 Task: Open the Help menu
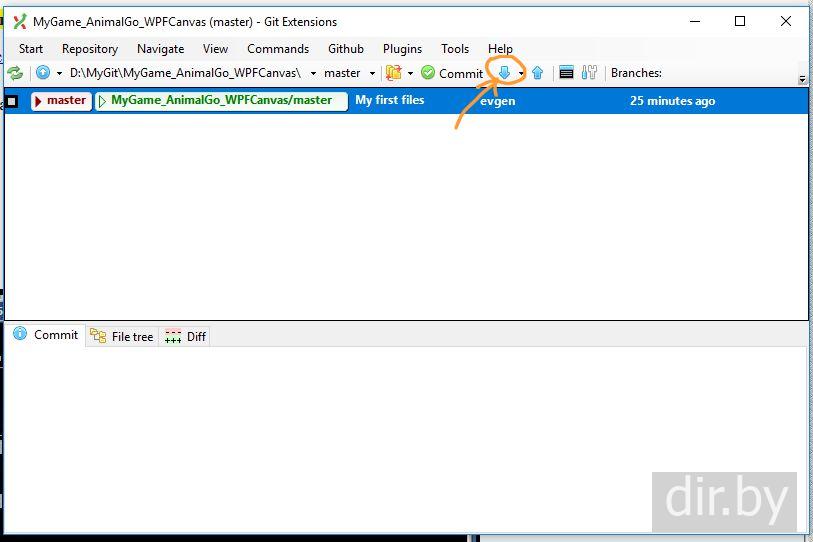[500, 49]
